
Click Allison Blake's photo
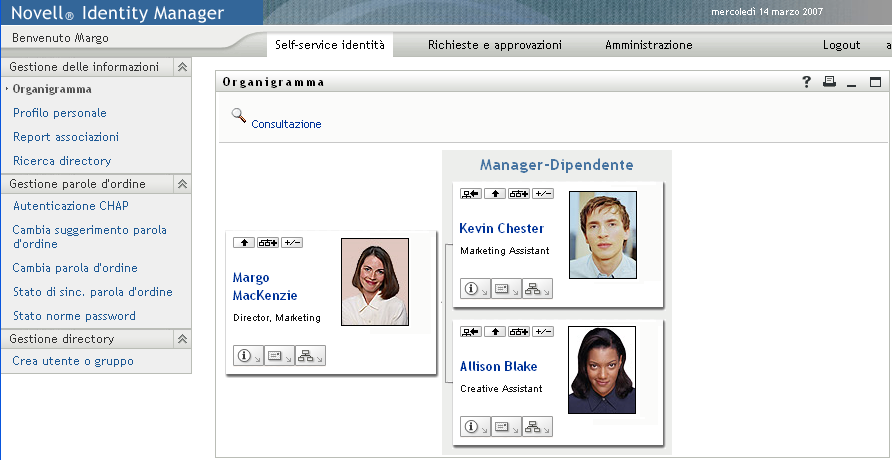pos(602,370)
